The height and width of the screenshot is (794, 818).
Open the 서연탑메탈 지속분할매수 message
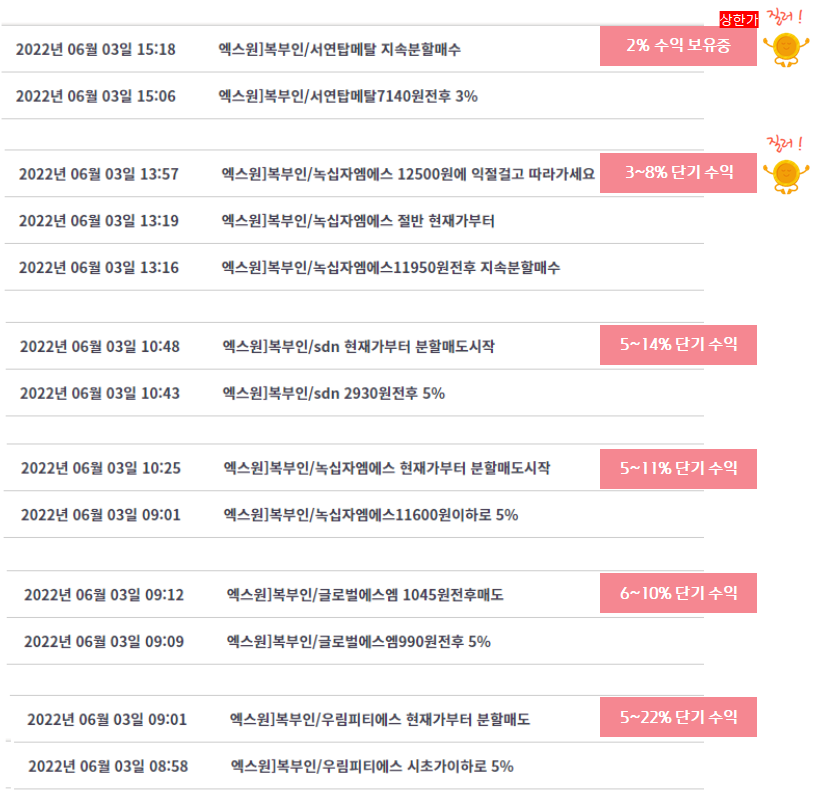[x=340, y=50]
